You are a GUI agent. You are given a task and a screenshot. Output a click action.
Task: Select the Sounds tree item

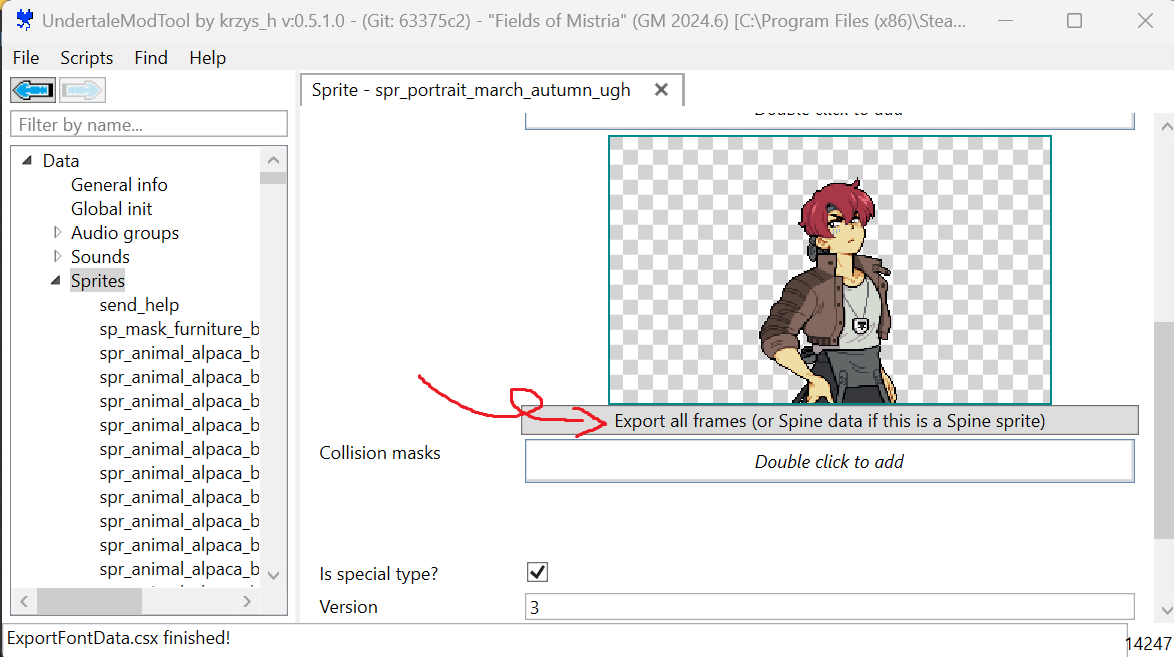100,256
